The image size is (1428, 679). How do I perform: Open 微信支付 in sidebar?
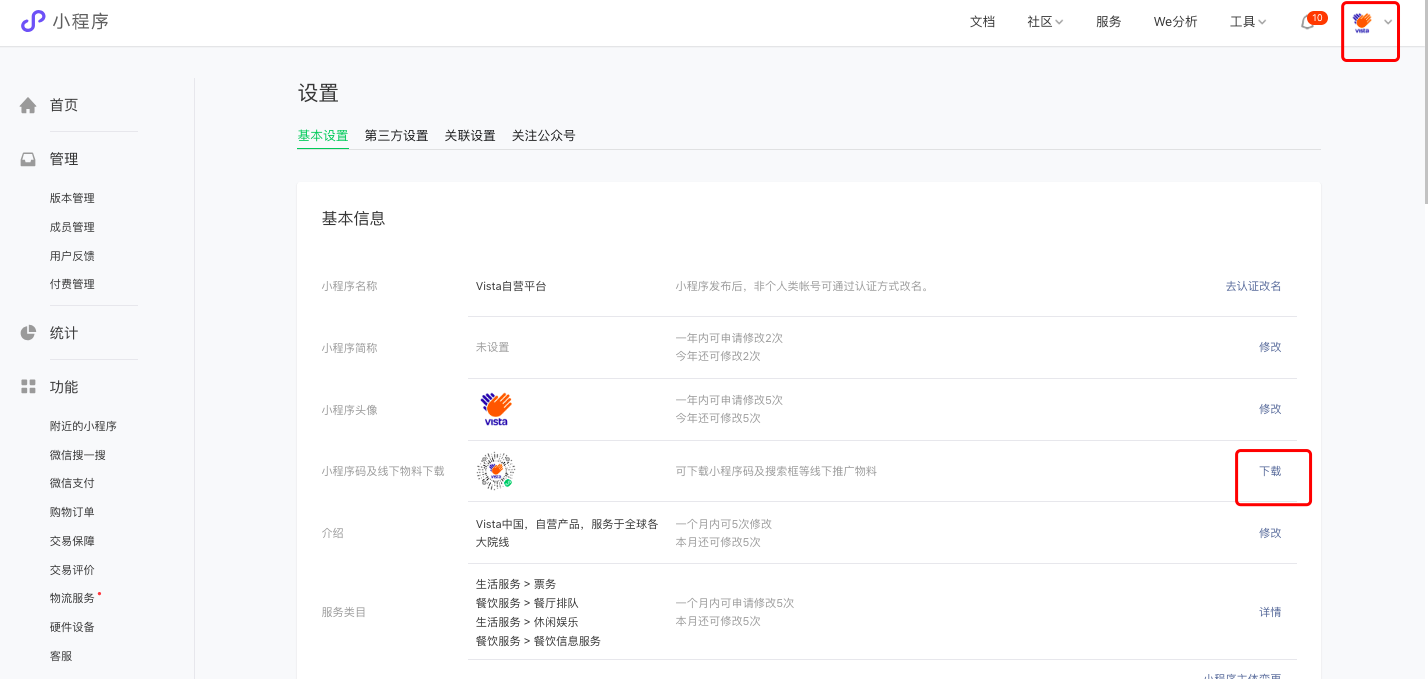point(72,483)
